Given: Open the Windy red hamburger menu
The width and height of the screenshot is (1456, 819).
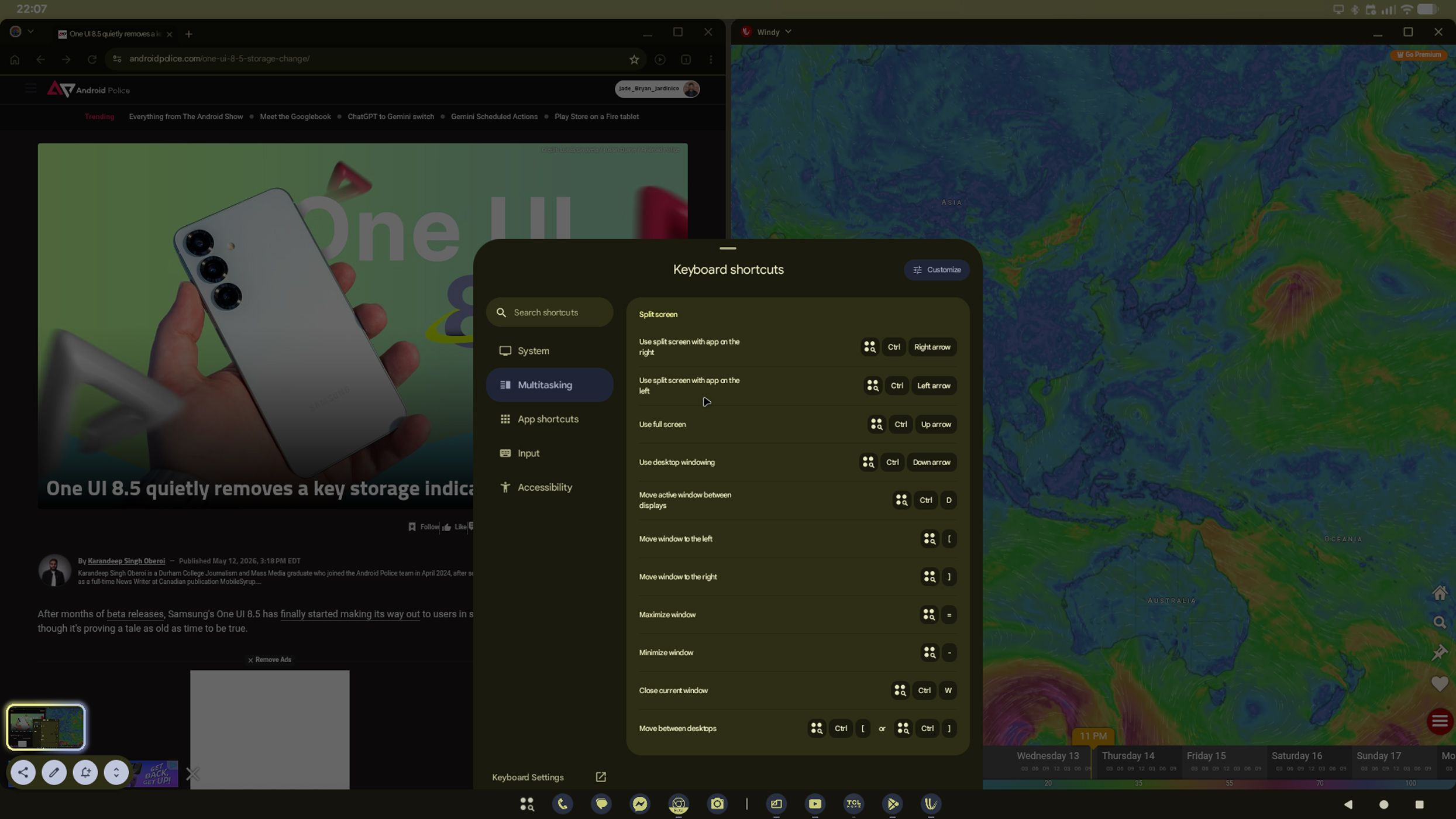Looking at the screenshot, I should (x=1440, y=721).
